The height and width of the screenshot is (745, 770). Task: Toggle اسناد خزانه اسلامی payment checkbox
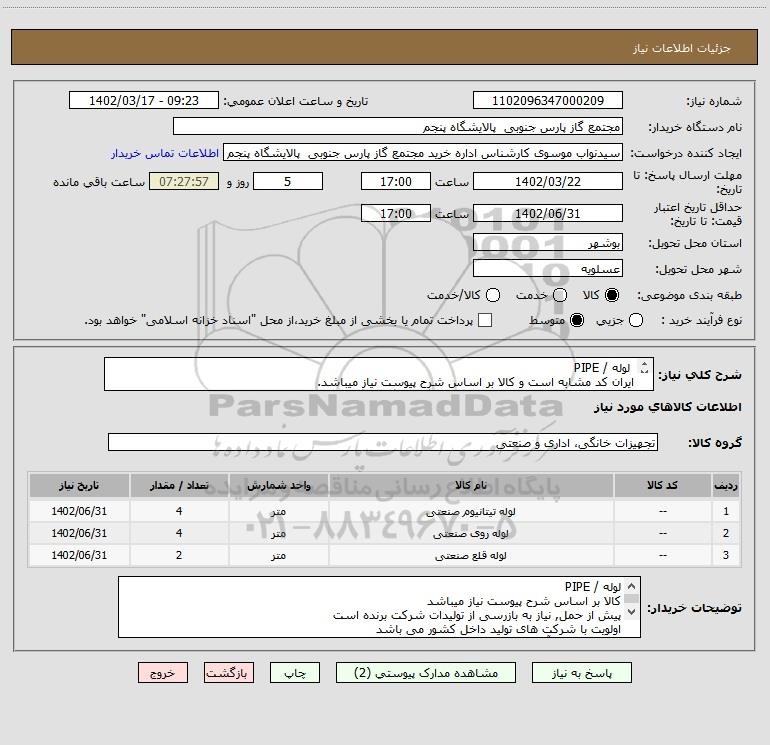click(485, 320)
